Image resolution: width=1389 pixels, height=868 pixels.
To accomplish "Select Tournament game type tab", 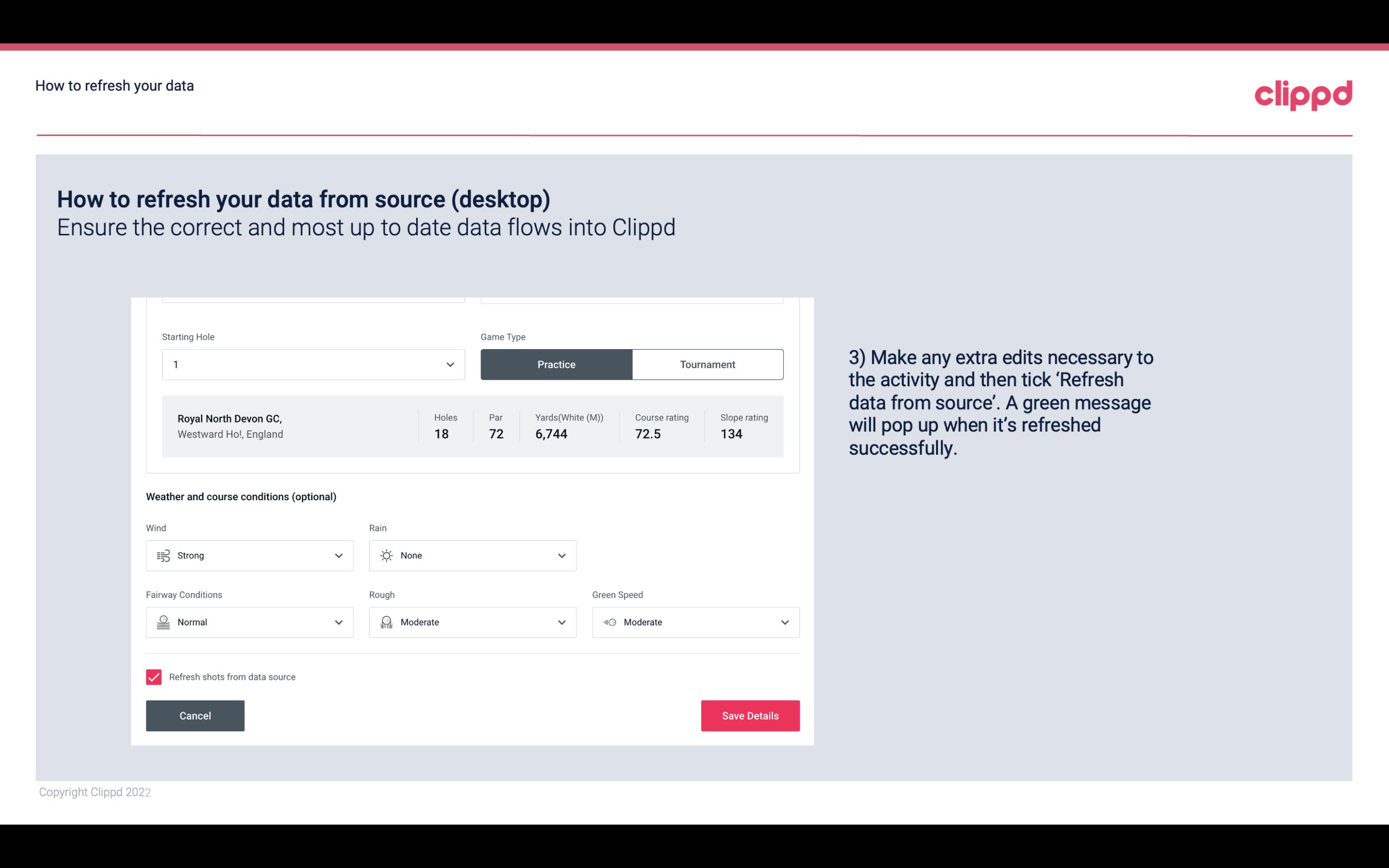I will [707, 364].
